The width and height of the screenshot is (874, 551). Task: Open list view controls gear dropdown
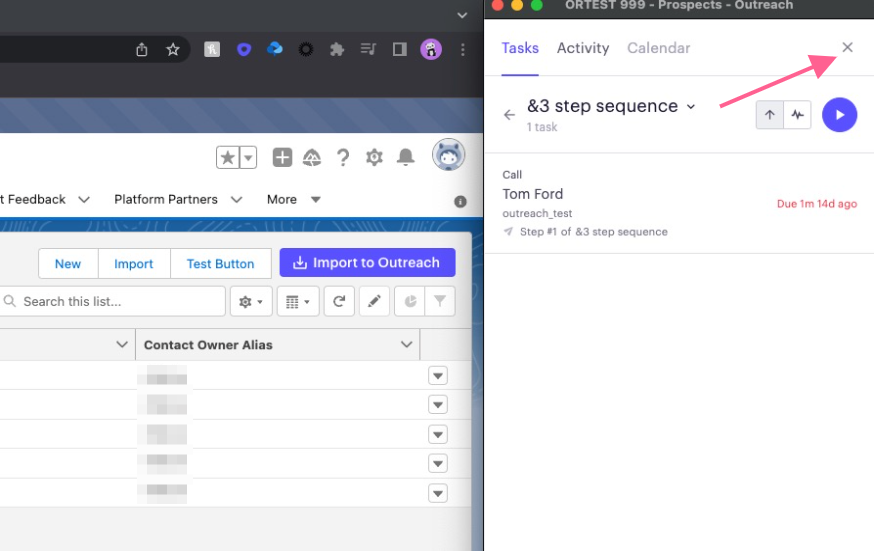(x=250, y=301)
